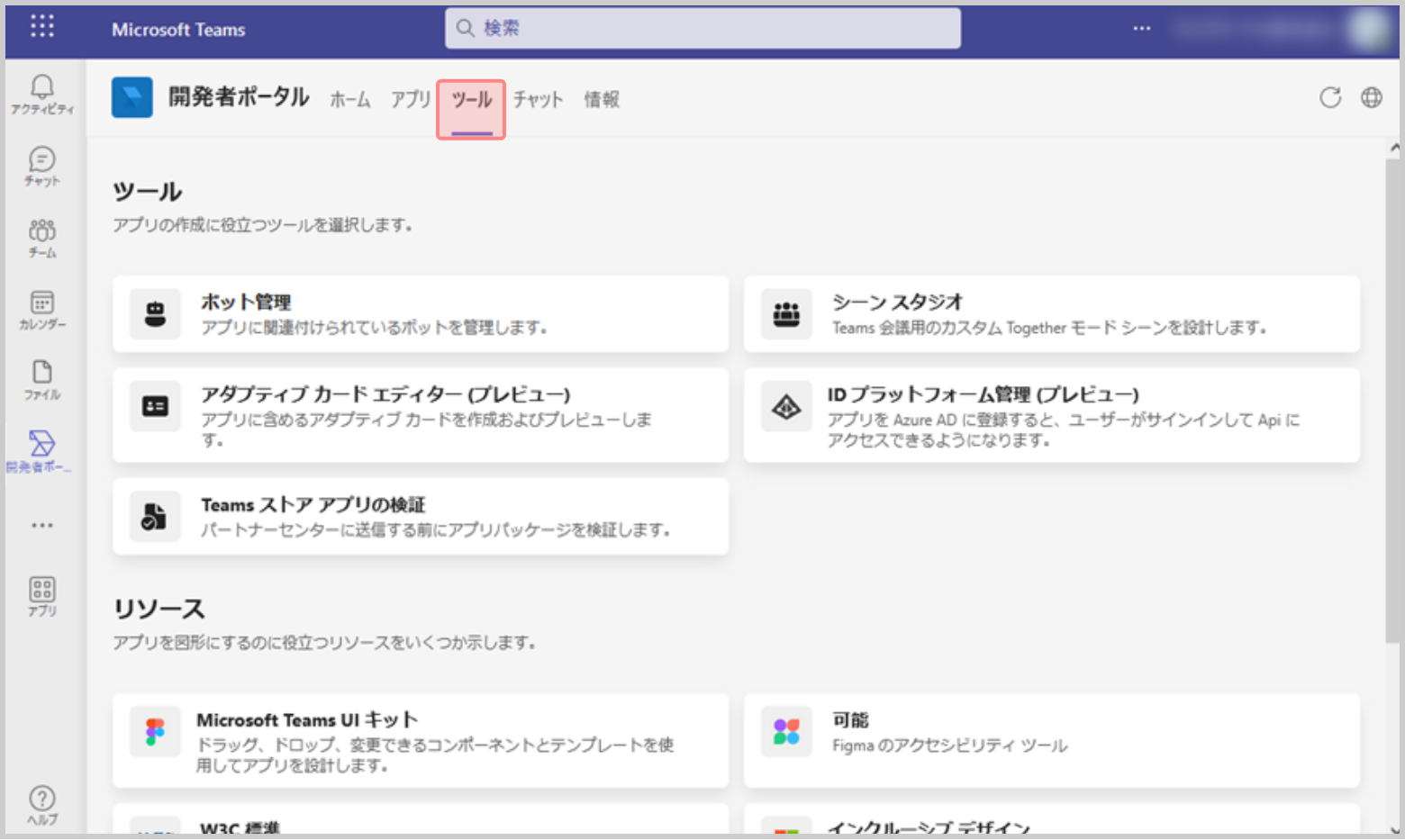Viewport: 1405px width, 840px height.
Task: Open チャット in the left sidebar
Action: tap(42, 167)
